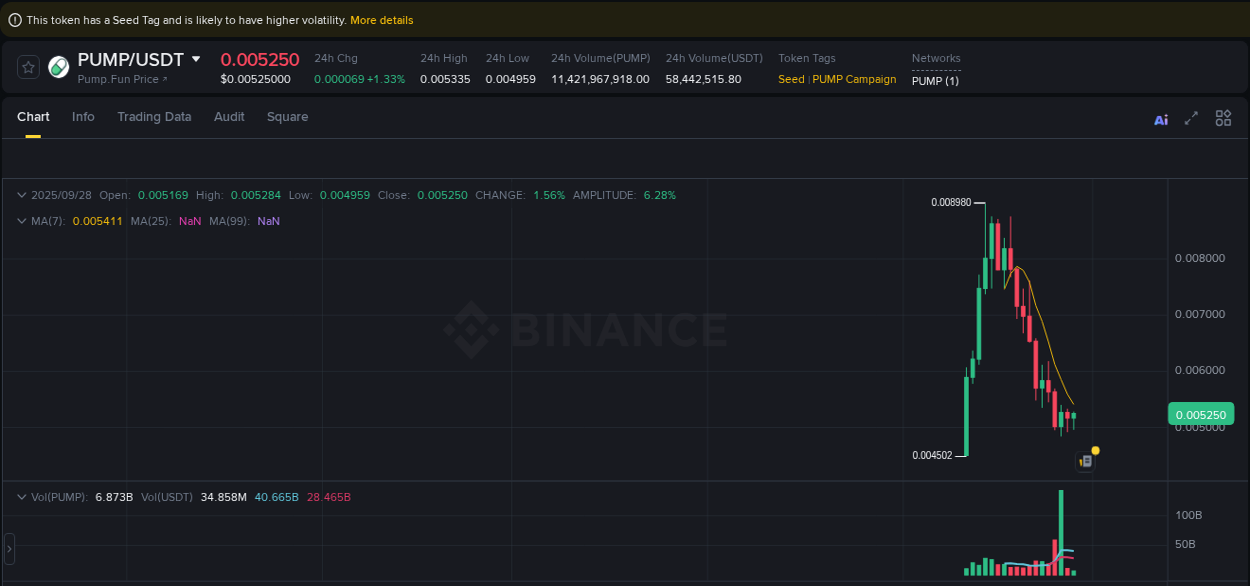1250x586 pixels.
Task: Expand the left side panel arrow
Action: click(x=9, y=548)
